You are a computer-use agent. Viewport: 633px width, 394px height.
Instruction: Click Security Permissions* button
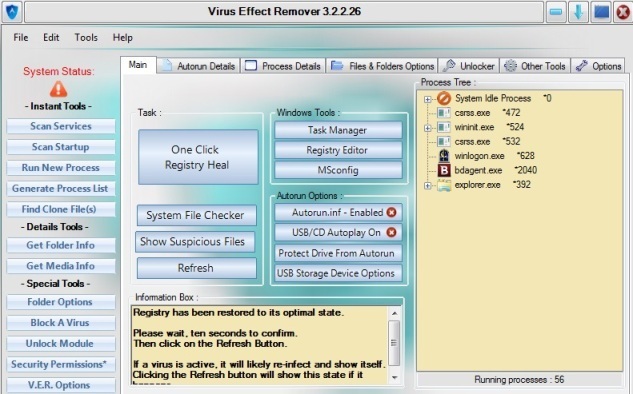(61, 364)
